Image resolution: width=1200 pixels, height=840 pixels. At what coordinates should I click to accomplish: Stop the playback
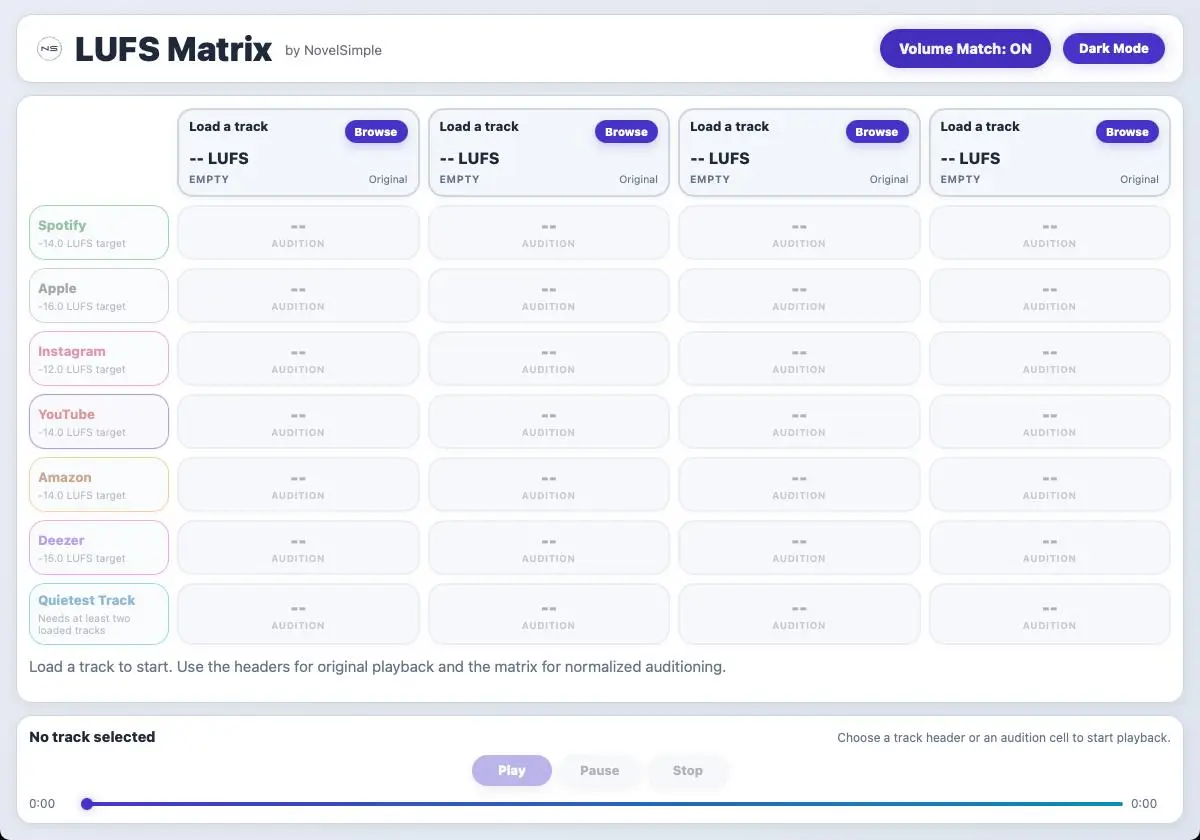click(x=687, y=771)
